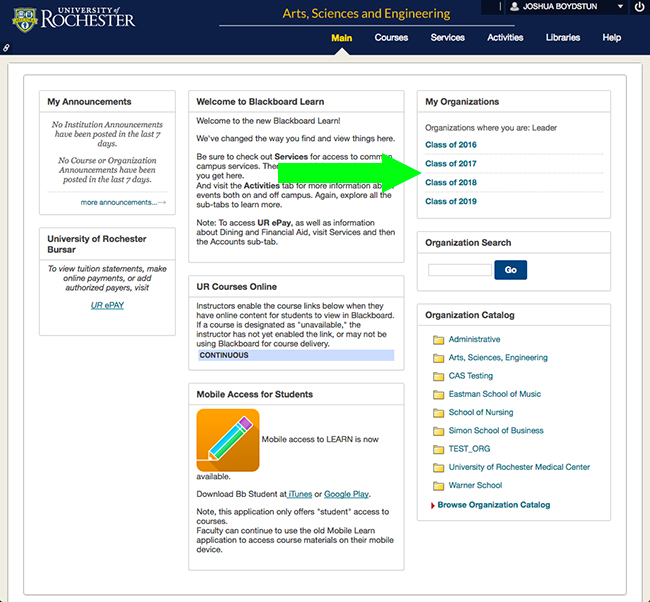Click the Welcome to Blackboard Learn header
650x602 pixels.
click(296, 102)
